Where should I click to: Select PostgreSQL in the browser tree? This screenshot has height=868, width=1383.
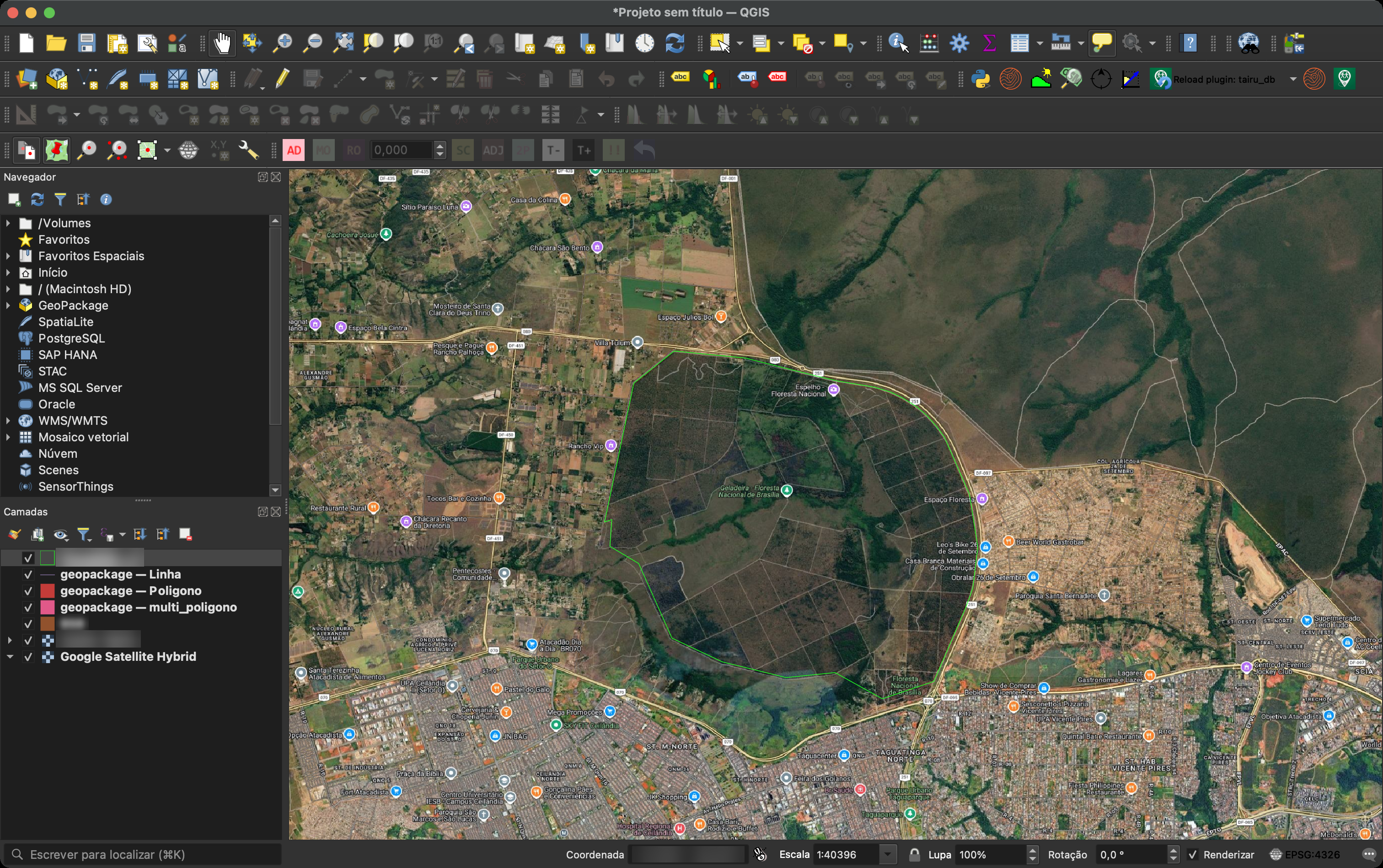[71, 339]
